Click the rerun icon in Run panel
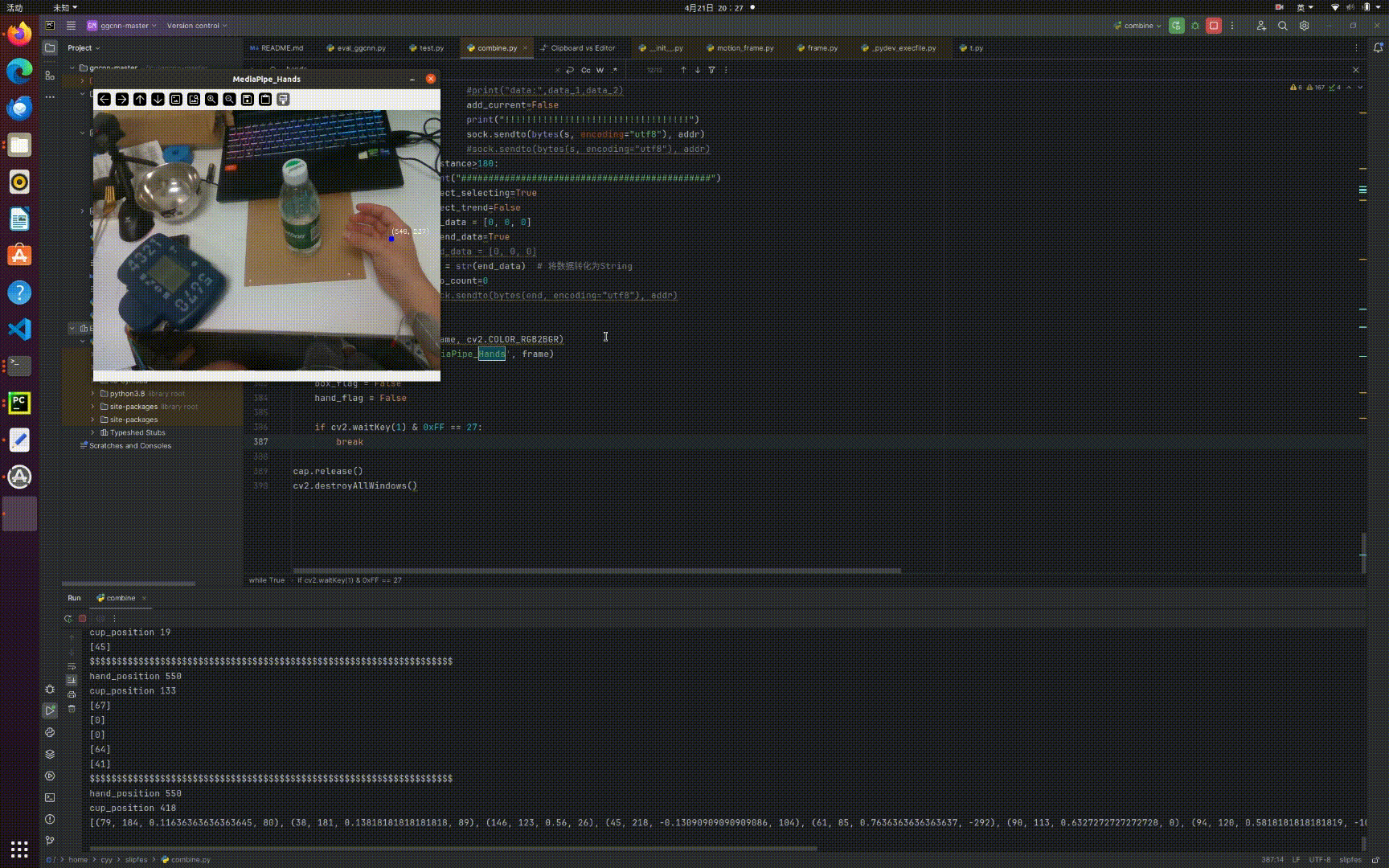The image size is (1389, 868). click(x=68, y=619)
